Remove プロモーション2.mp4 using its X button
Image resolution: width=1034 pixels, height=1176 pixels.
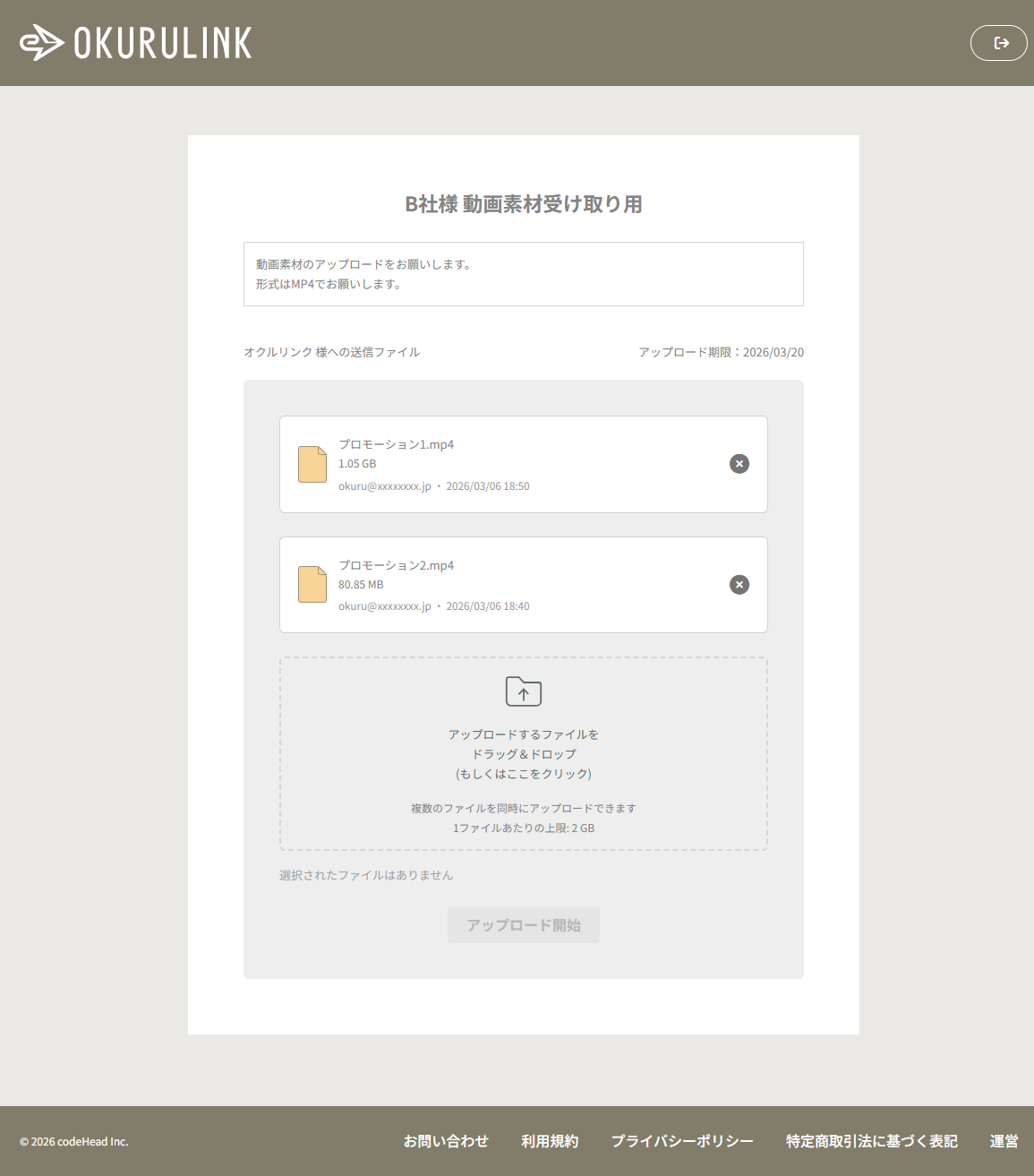tap(739, 584)
